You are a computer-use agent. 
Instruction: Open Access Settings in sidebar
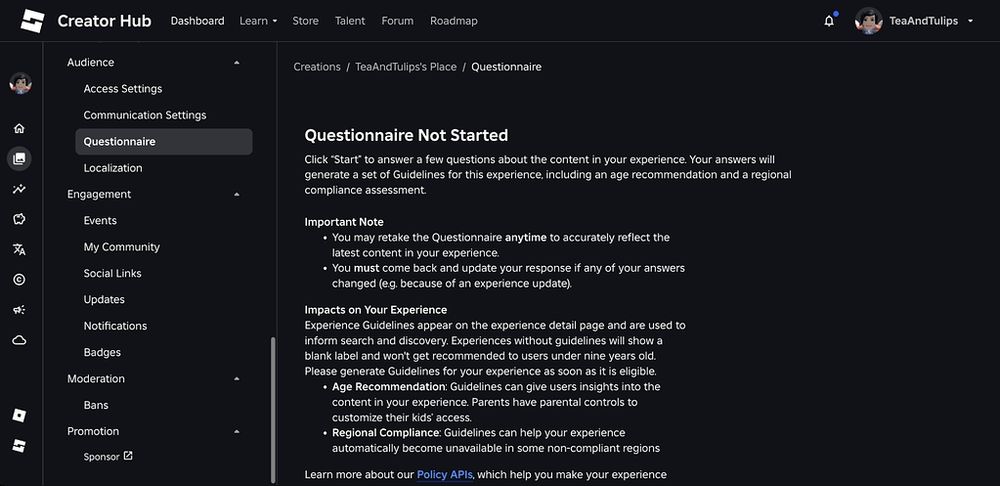(x=123, y=89)
